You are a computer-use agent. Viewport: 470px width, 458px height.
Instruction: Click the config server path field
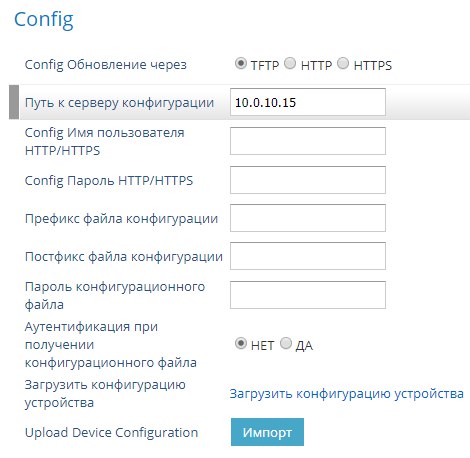(x=308, y=102)
